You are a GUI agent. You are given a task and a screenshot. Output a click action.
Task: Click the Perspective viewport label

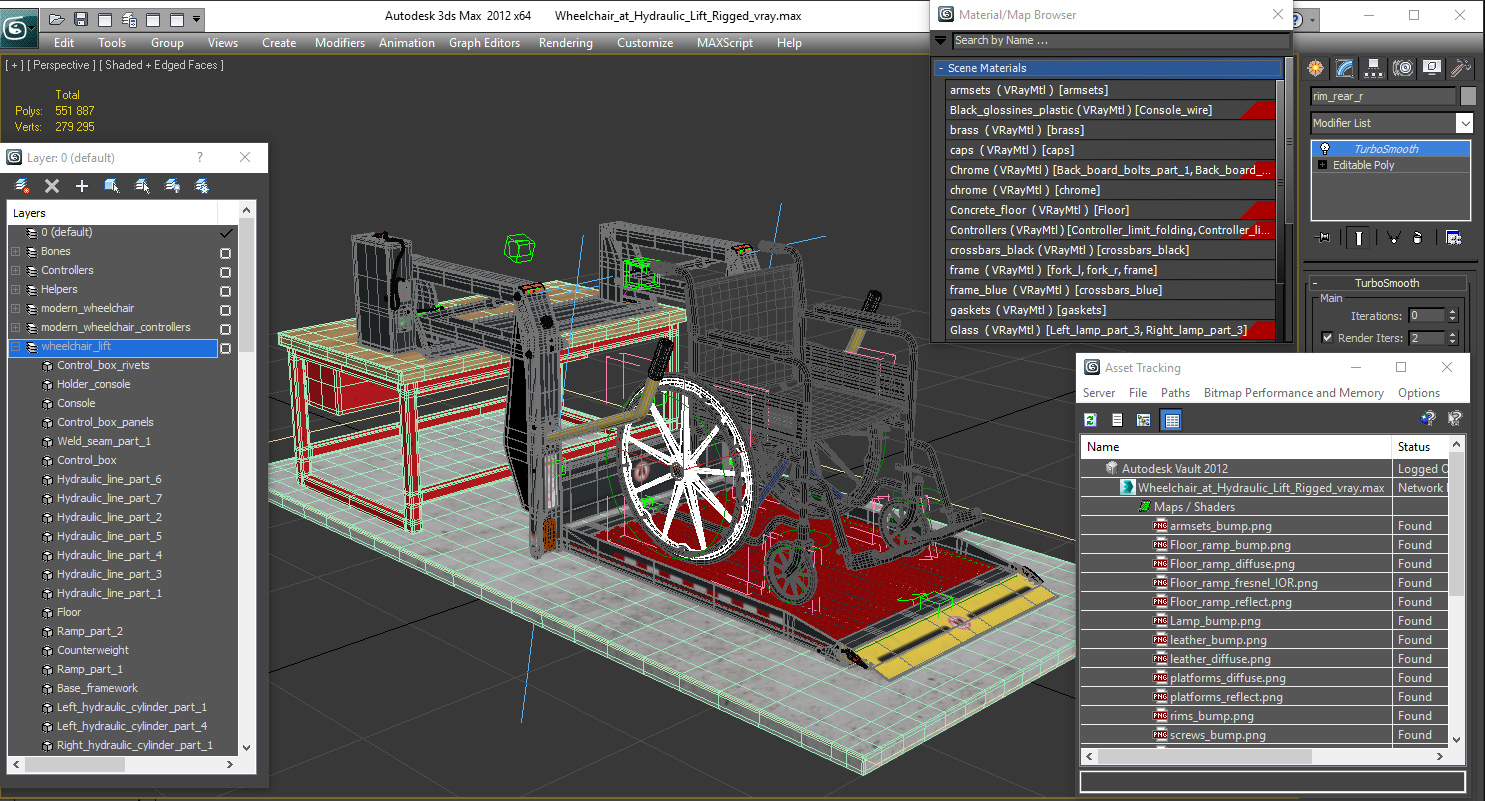click(62, 65)
